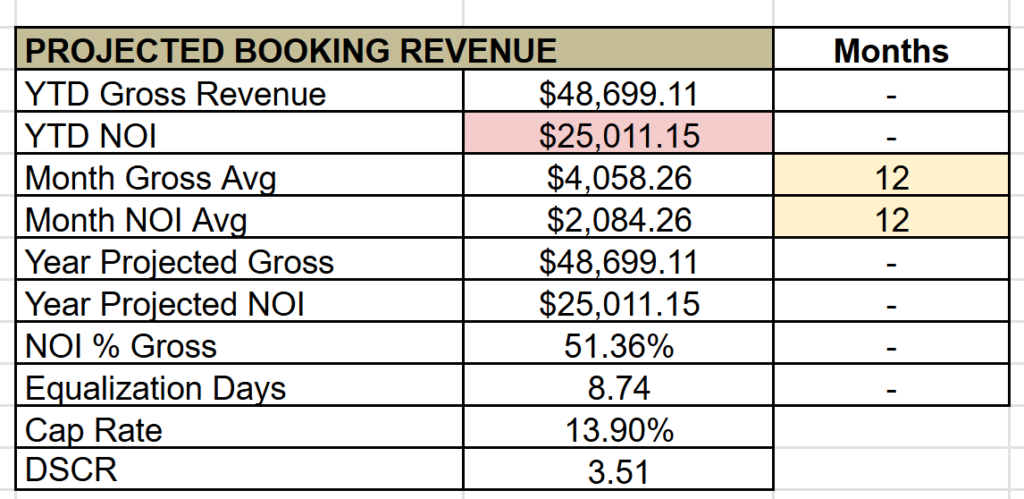Click the YTD Gross Revenue value cell

coord(618,95)
